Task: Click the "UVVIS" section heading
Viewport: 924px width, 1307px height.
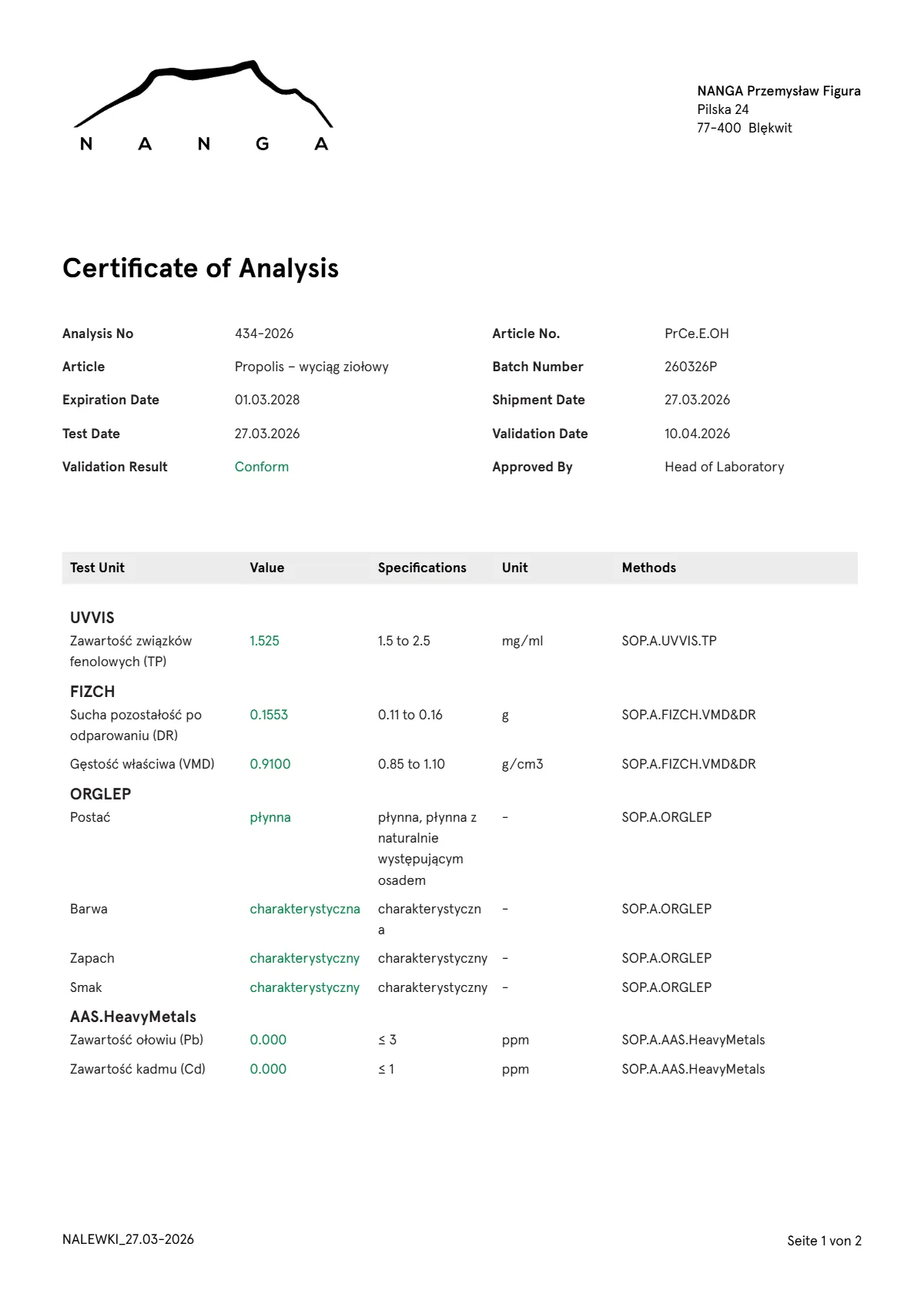Action: (x=92, y=618)
